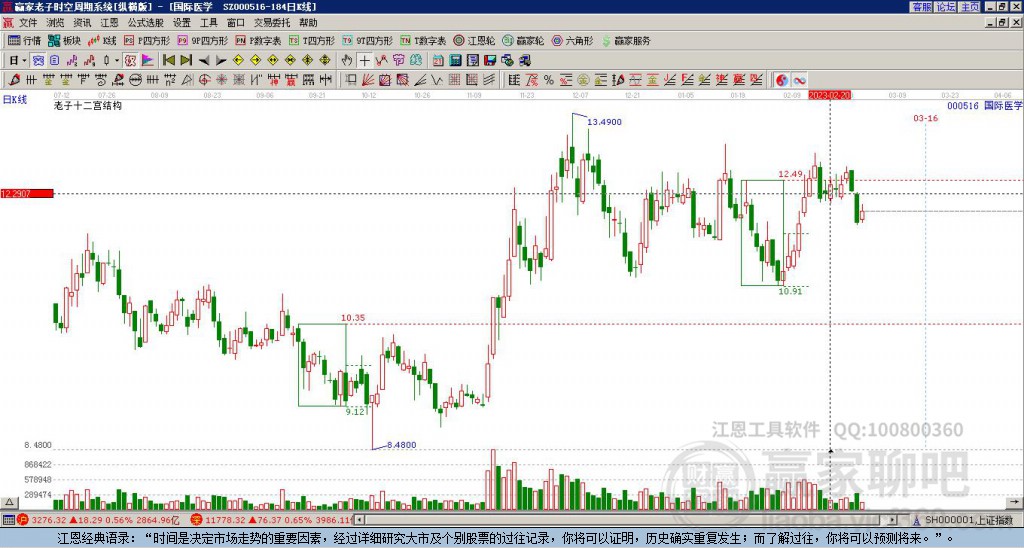Open the 9T四方形 tool

[368, 40]
